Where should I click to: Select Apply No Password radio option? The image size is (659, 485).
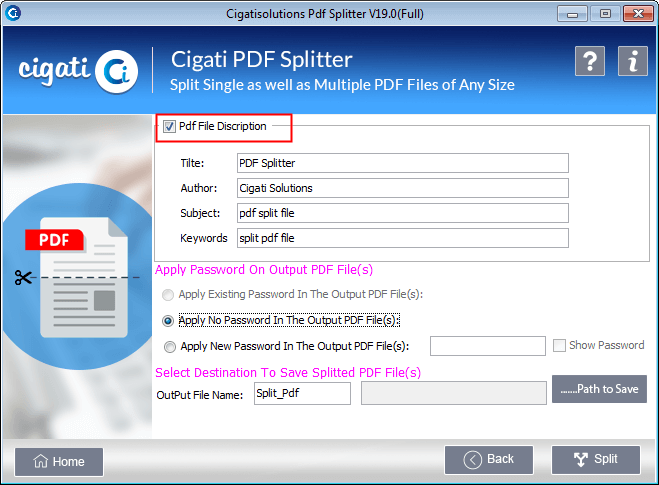point(168,321)
